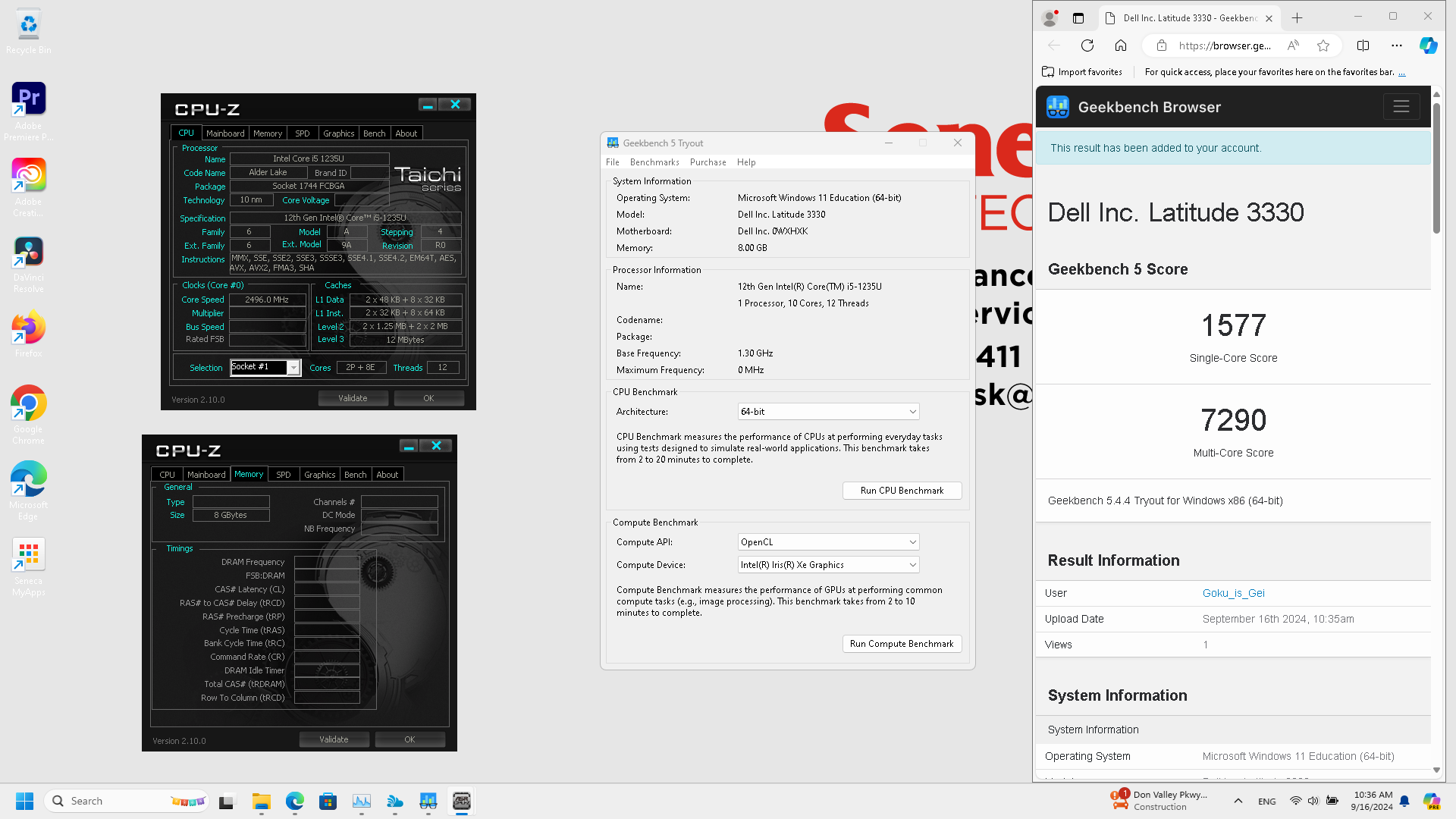Open Edge split screen view
The height and width of the screenshot is (819, 1456).
pyautogui.click(x=1363, y=45)
